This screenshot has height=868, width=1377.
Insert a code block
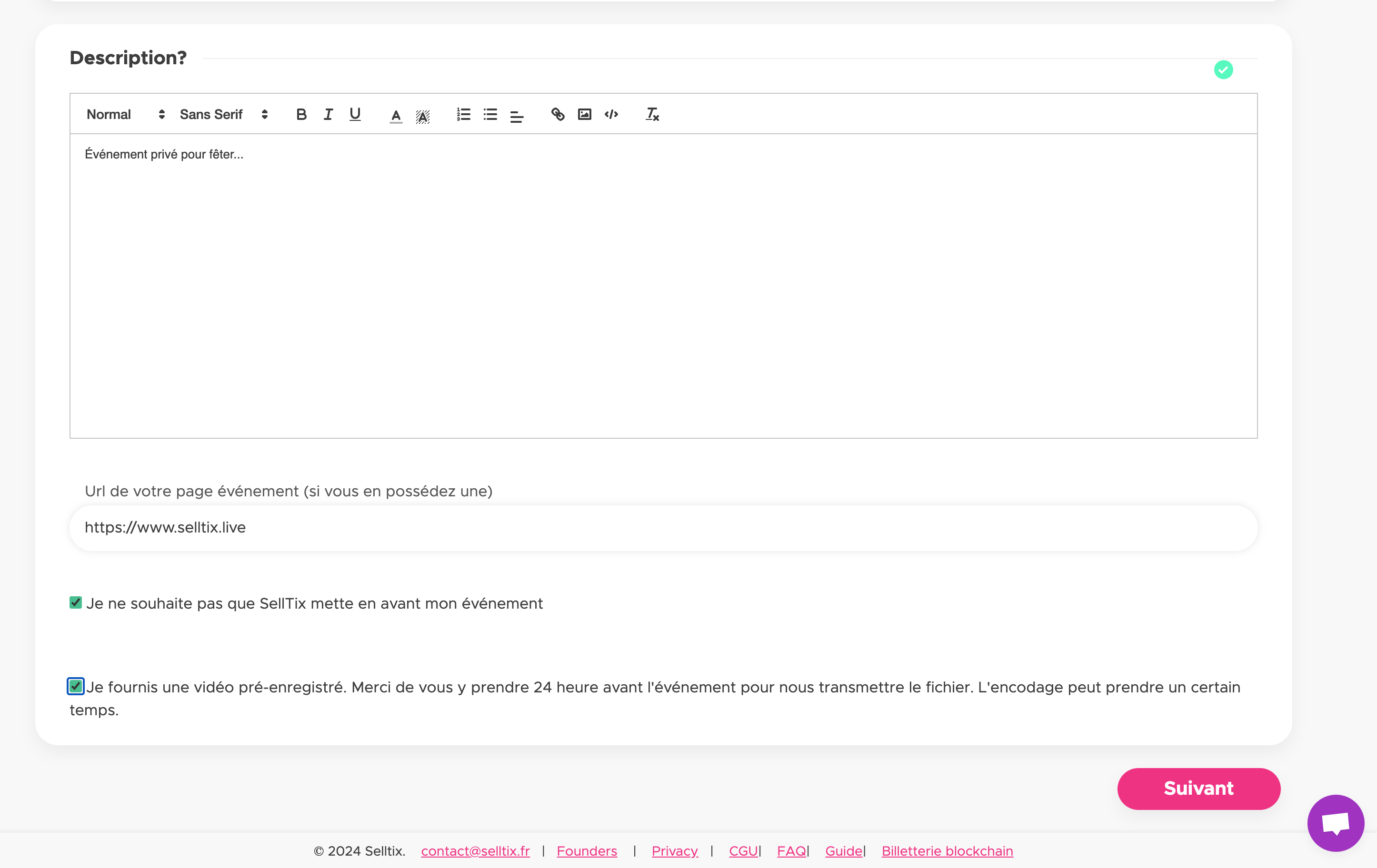click(x=611, y=114)
